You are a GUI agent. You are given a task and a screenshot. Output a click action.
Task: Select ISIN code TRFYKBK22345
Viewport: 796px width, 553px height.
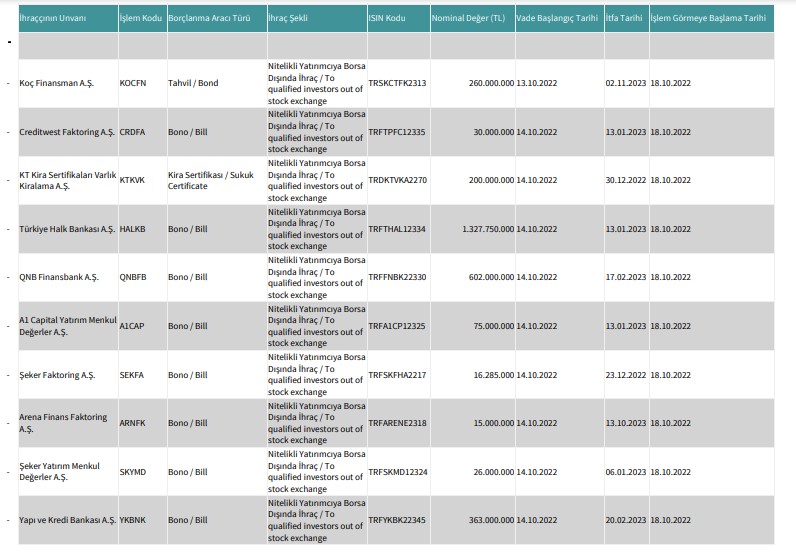click(397, 521)
